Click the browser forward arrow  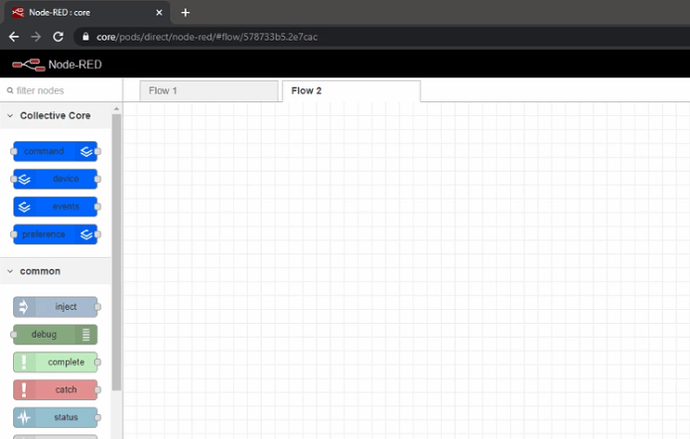click(x=36, y=37)
